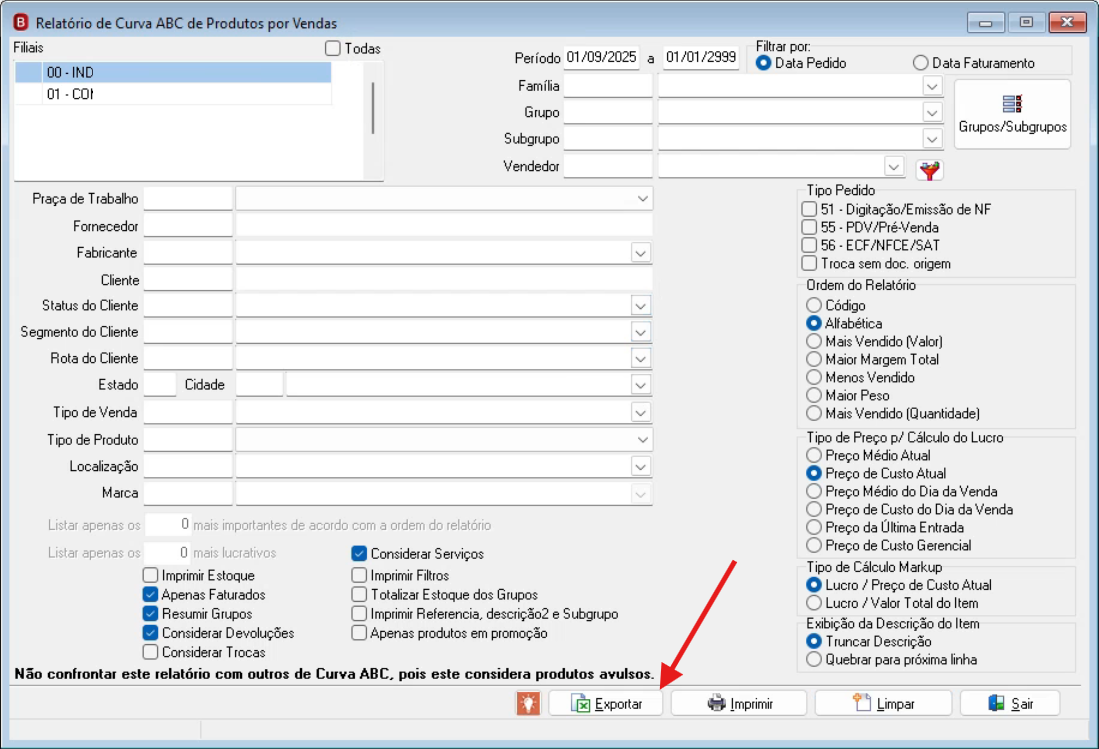Click the Período start date field
The image size is (1099, 749).
tap(601, 57)
